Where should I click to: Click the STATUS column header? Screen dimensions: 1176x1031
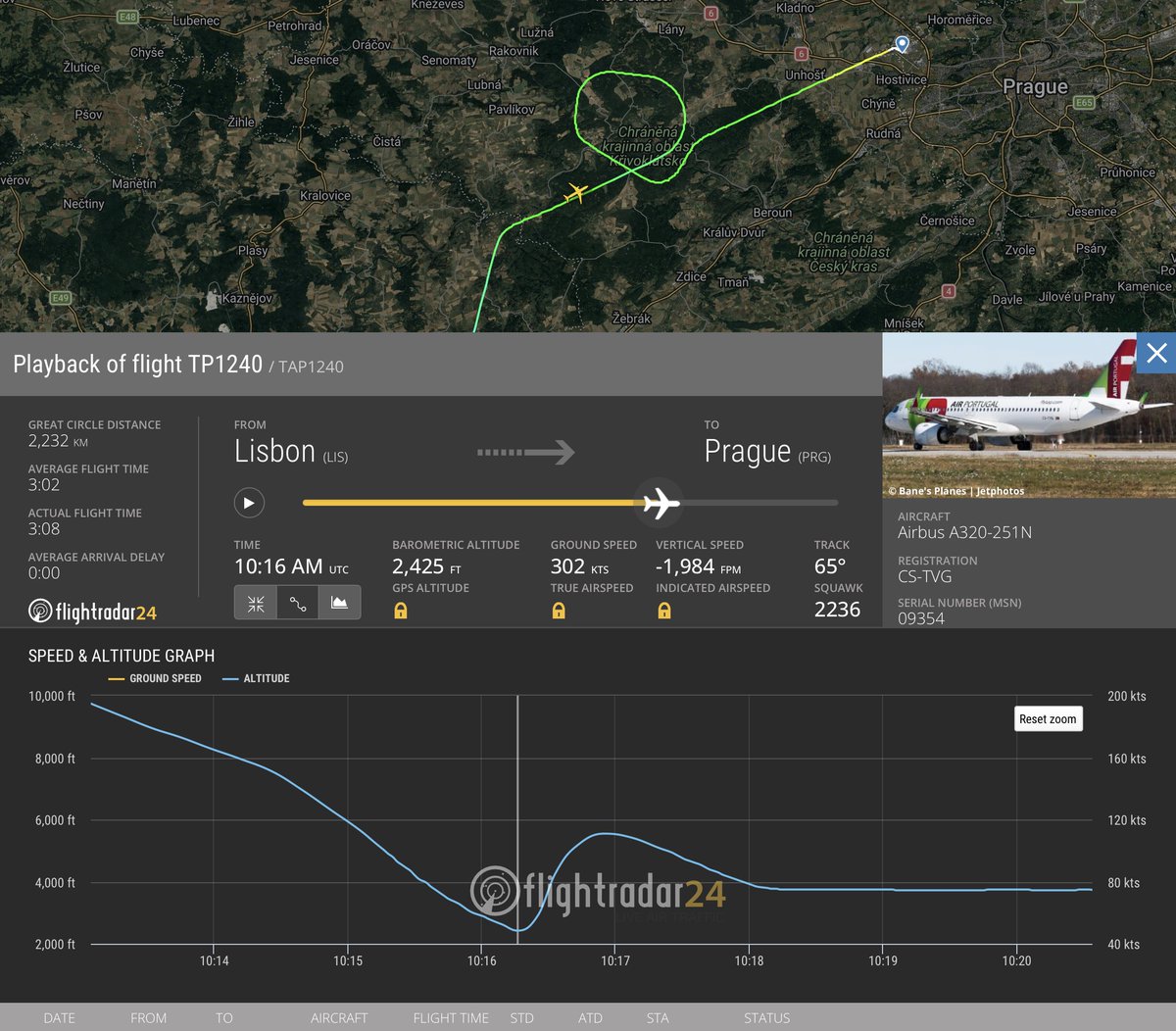click(766, 1018)
